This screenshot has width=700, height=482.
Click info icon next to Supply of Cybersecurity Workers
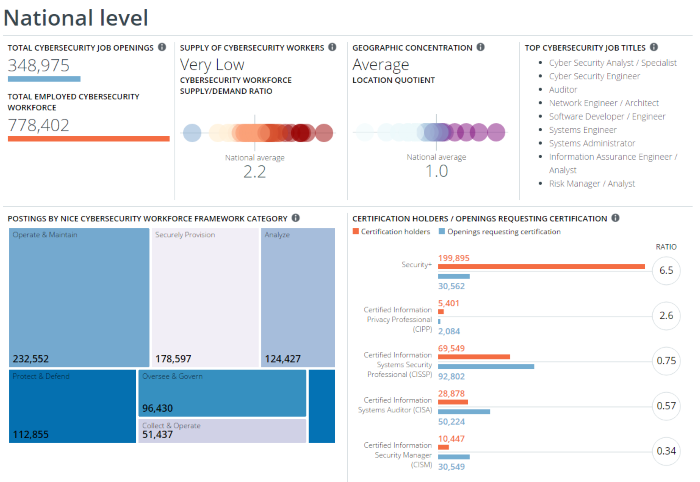tap(333, 47)
